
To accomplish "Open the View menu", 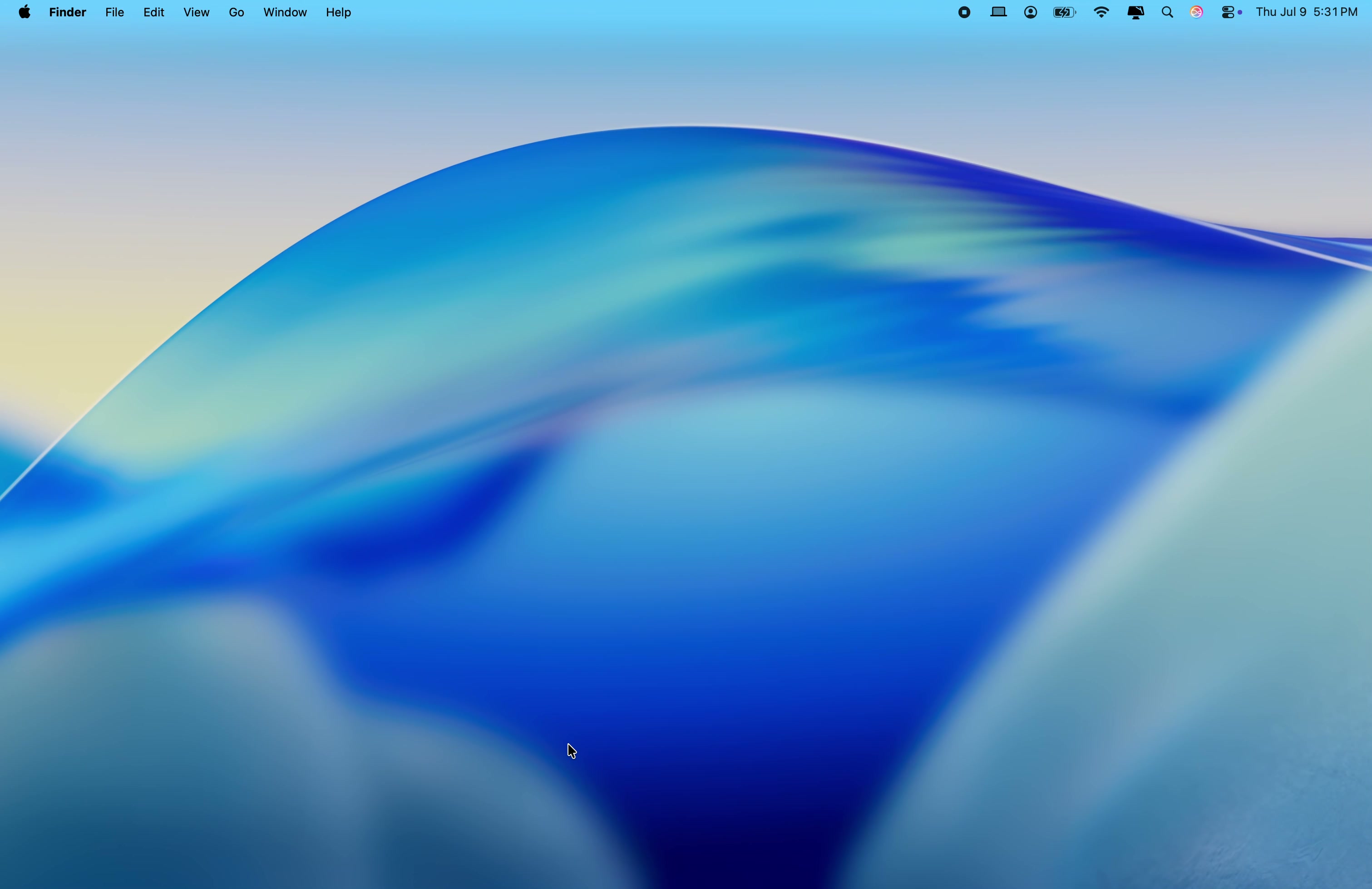I will click(197, 12).
